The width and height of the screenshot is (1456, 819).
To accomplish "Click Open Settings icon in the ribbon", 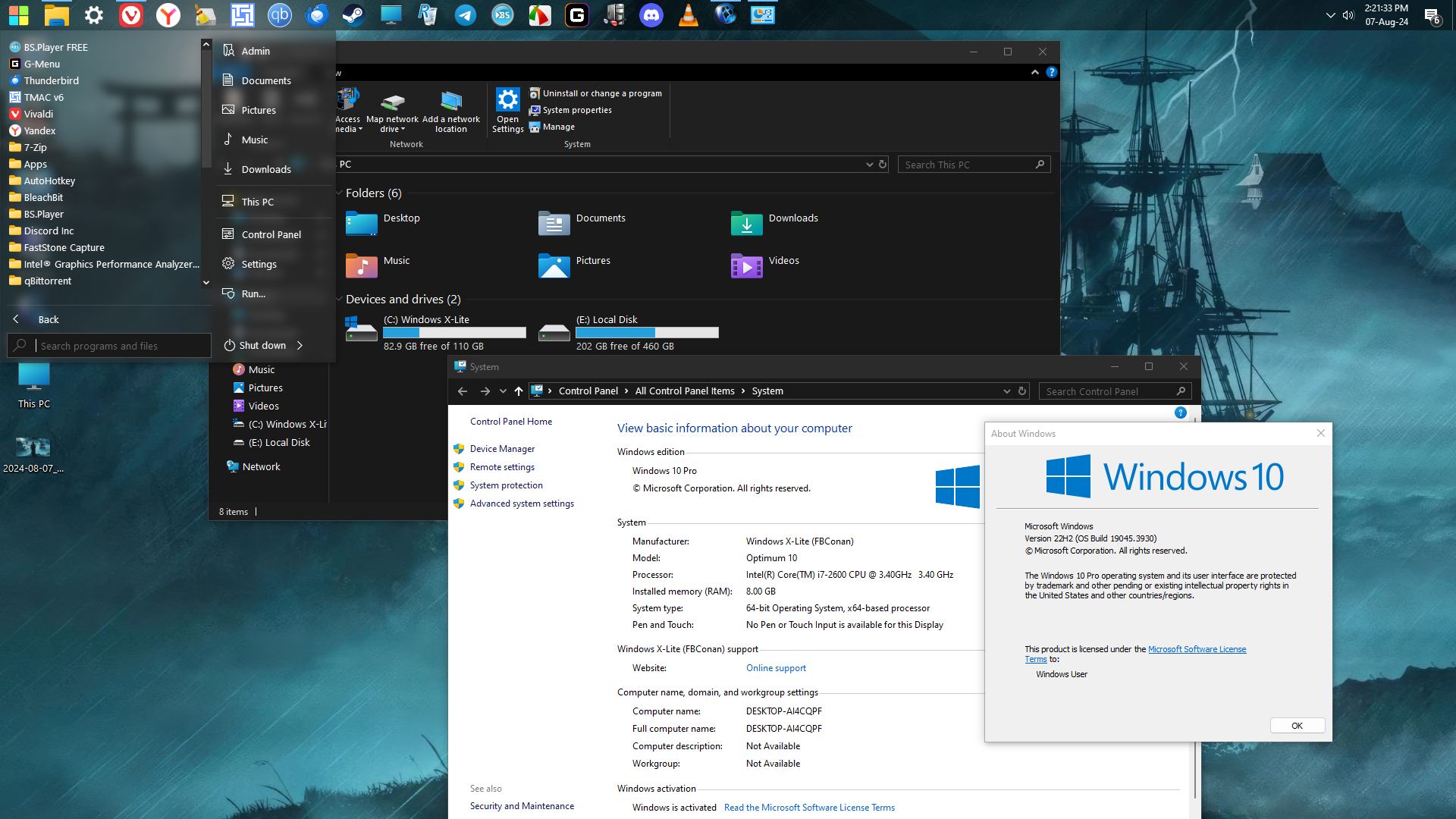I will [507, 111].
